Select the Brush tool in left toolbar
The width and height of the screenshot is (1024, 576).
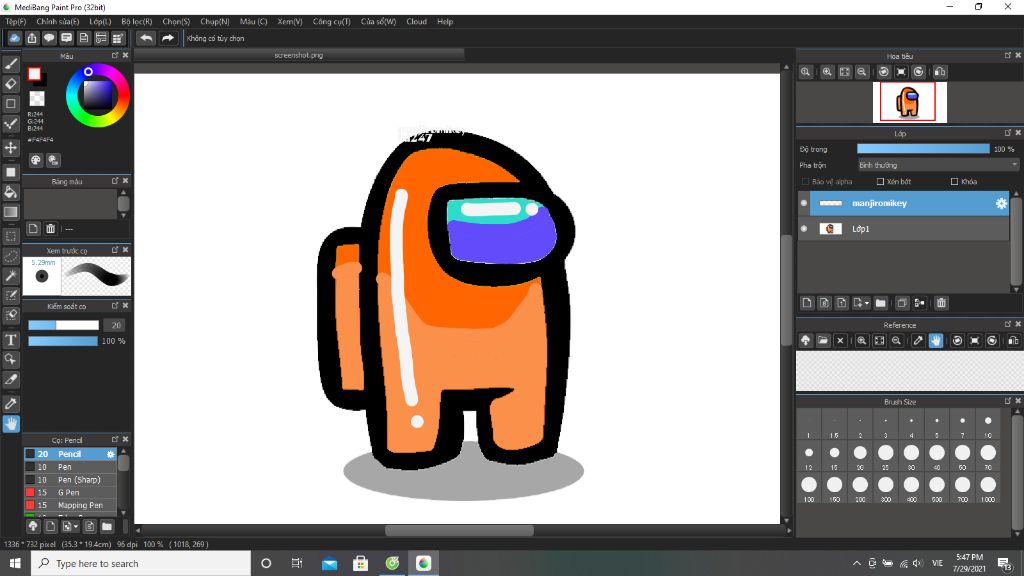pos(11,64)
